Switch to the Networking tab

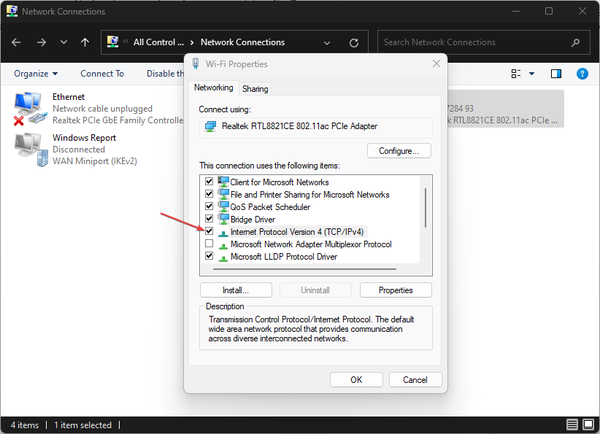[213, 88]
